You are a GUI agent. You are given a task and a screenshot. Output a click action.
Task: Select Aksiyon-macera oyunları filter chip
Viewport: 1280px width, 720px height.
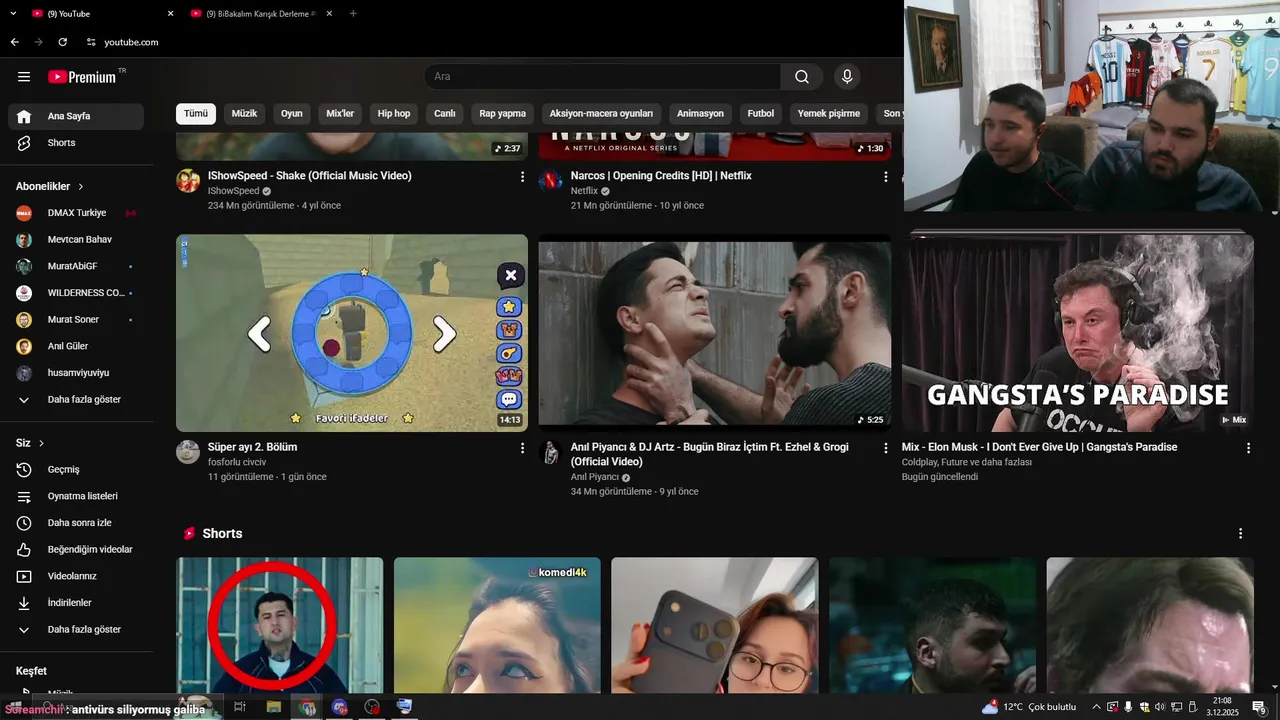[x=601, y=114]
